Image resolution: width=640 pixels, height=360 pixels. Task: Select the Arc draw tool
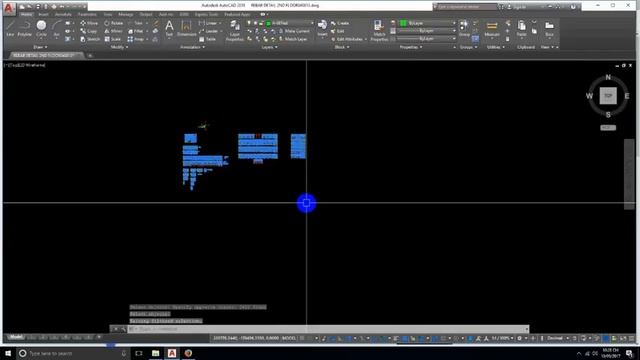[56, 28]
